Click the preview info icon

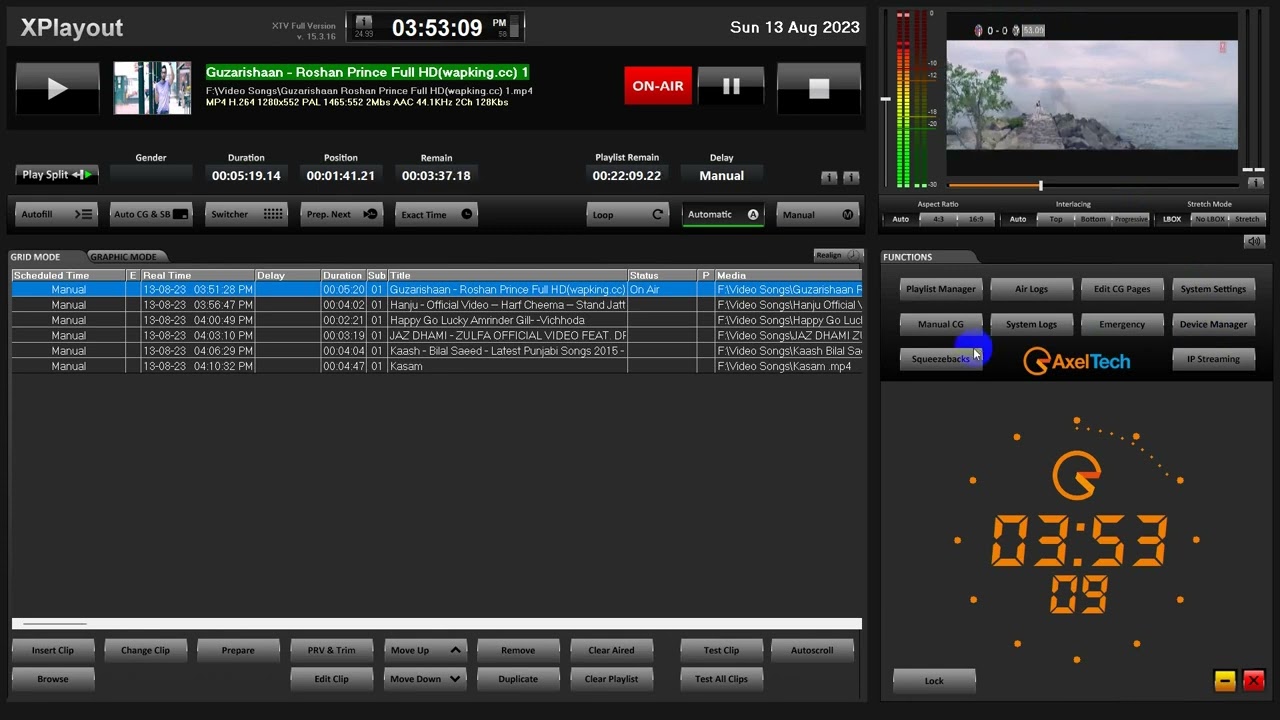coord(1257,183)
